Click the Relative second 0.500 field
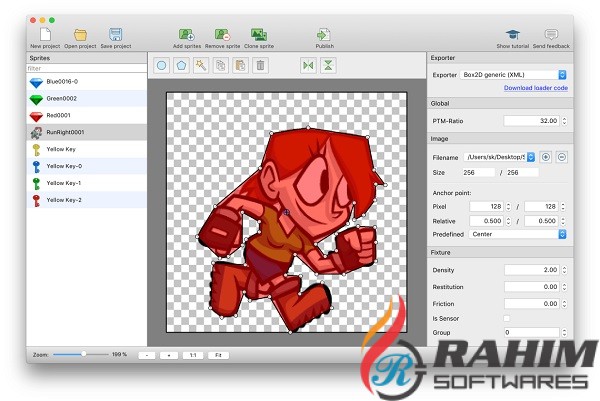 (541, 221)
